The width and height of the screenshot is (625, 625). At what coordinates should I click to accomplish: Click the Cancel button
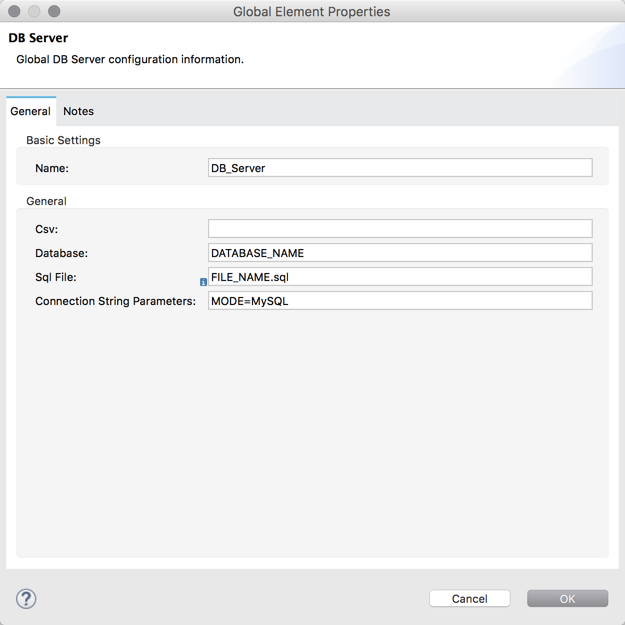(470, 599)
